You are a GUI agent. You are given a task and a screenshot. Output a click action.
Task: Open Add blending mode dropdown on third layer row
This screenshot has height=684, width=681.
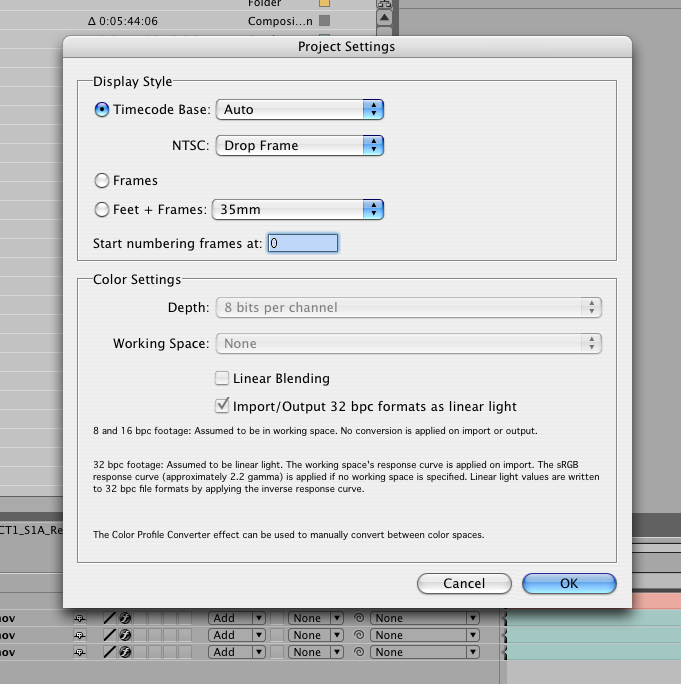coord(236,652)
